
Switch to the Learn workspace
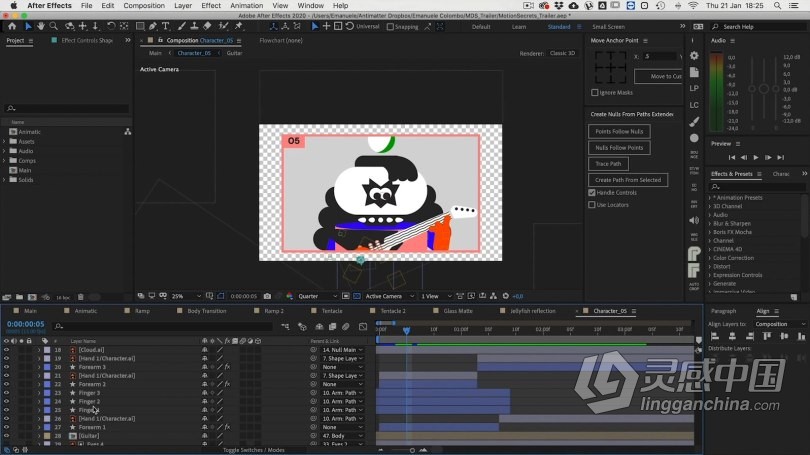click(519, 27)
